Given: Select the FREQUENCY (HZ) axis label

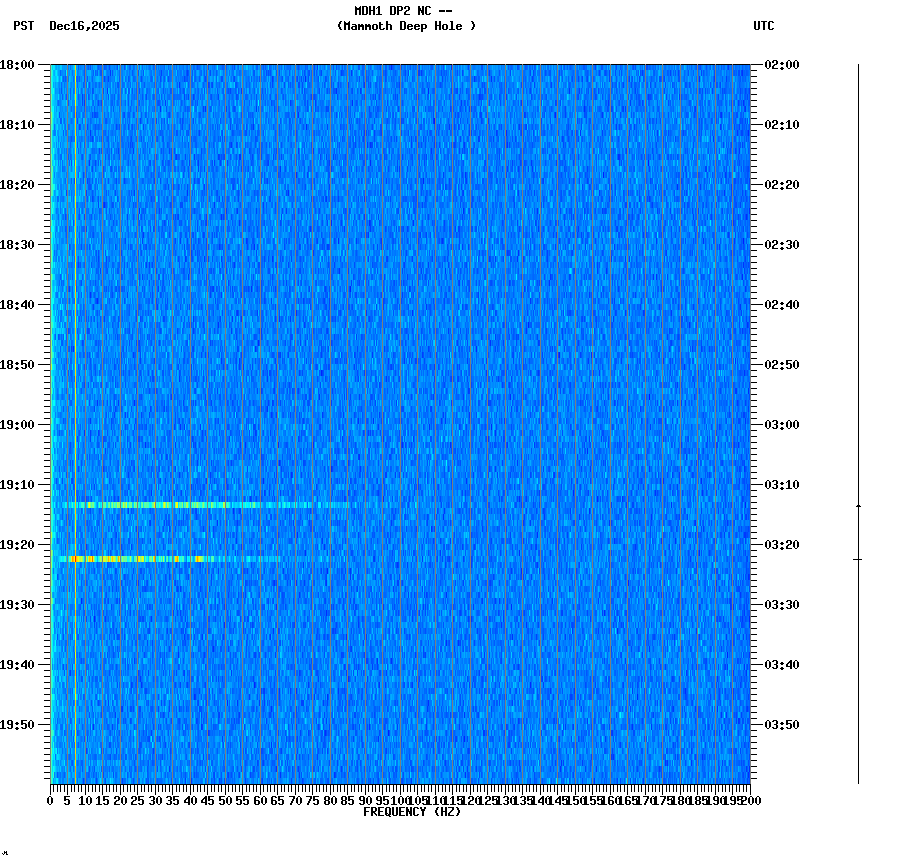Looking at the screenshot, I should (413, 811).
